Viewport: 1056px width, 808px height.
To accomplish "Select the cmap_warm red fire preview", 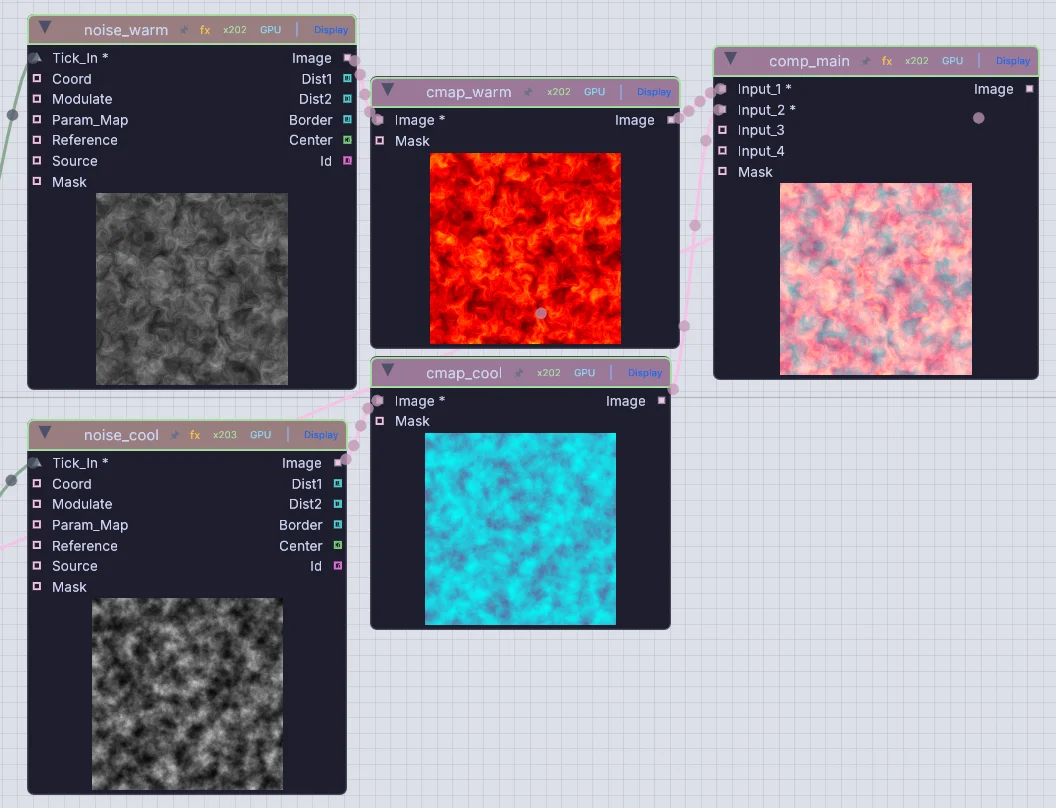I will point(525,248).
